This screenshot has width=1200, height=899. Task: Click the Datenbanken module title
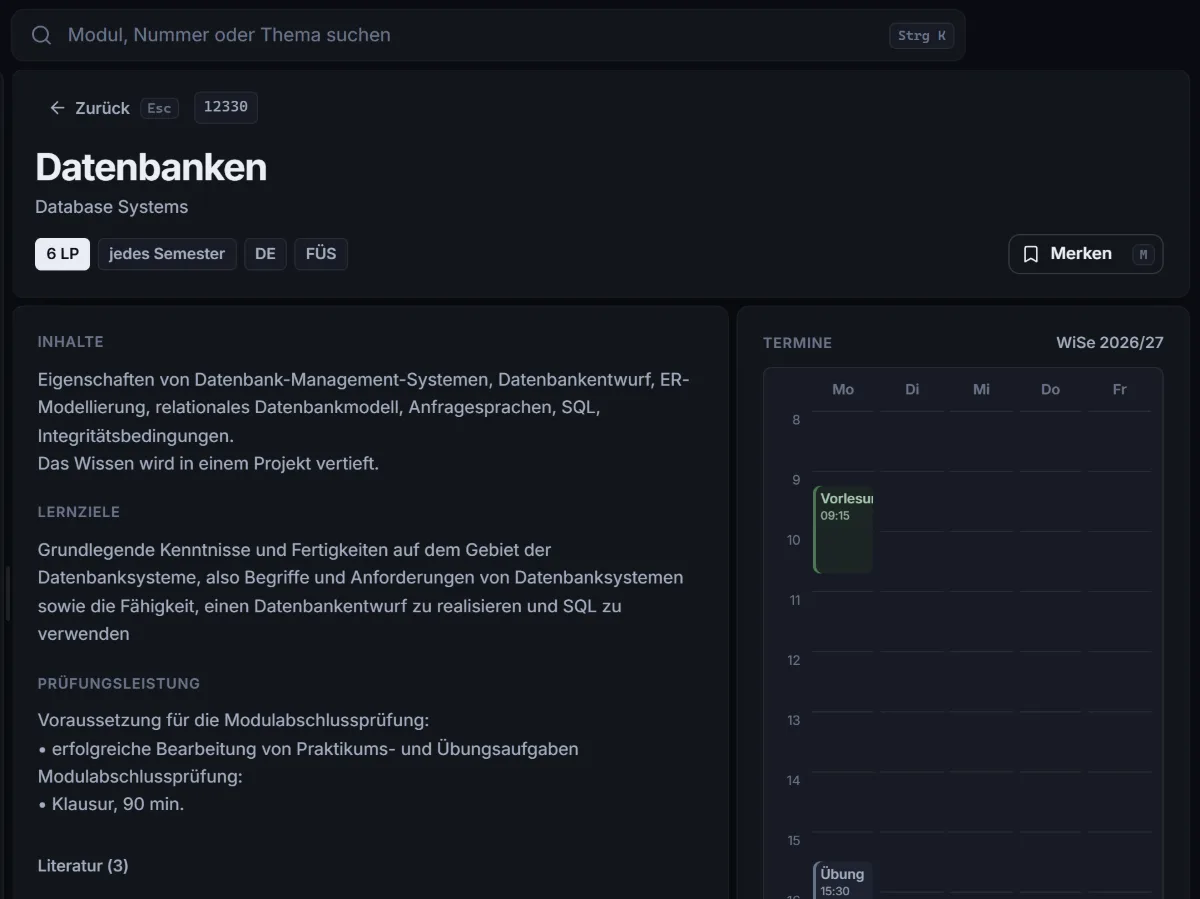[x=151, y=167]
